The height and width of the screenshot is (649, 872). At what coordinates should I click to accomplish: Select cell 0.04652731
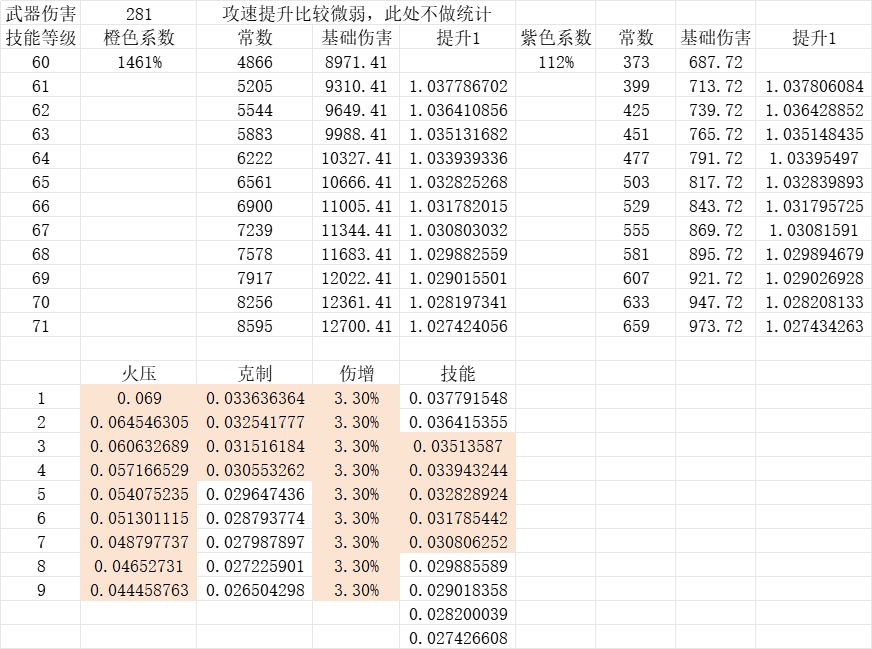click(138, 566)
